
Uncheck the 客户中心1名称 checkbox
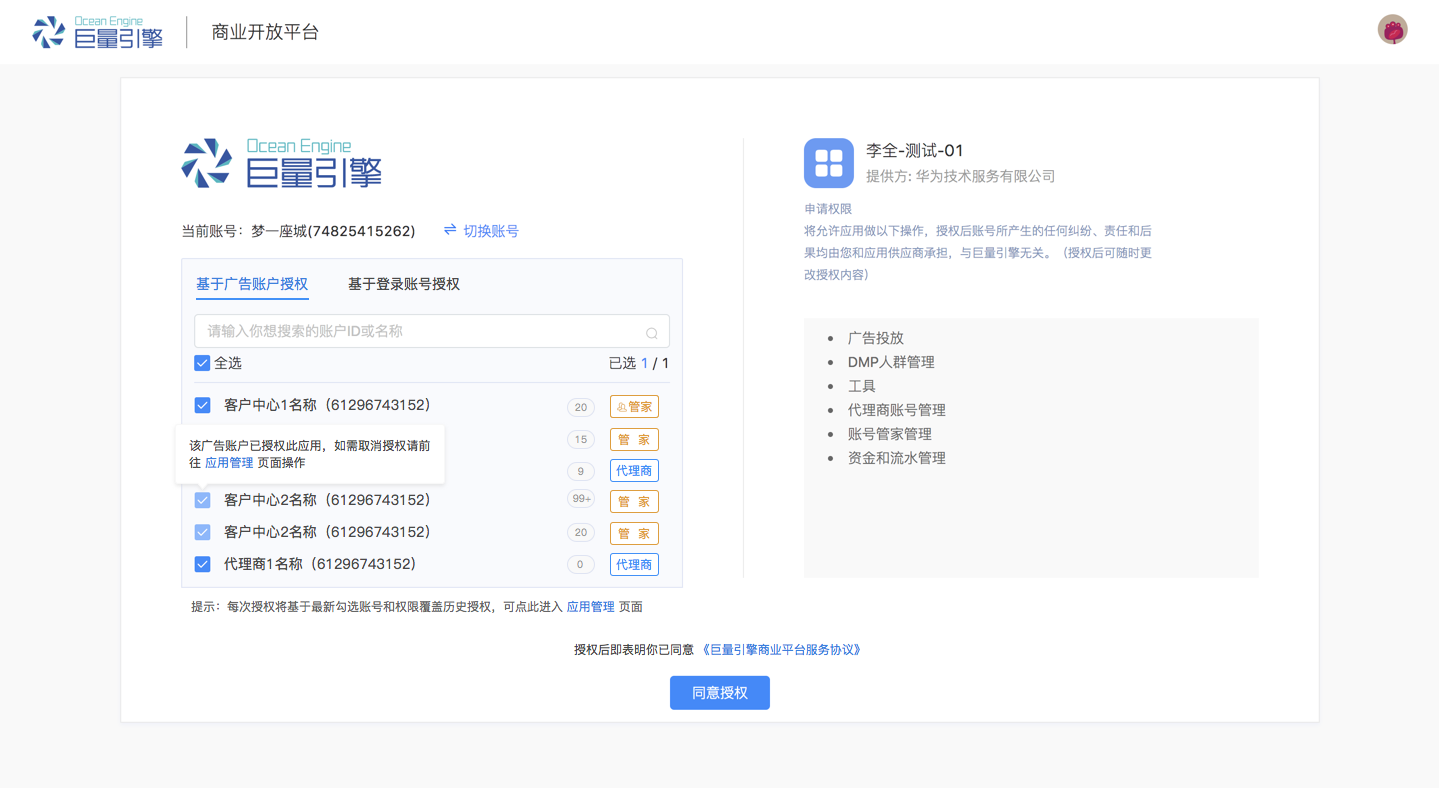[x=202, y=405]
